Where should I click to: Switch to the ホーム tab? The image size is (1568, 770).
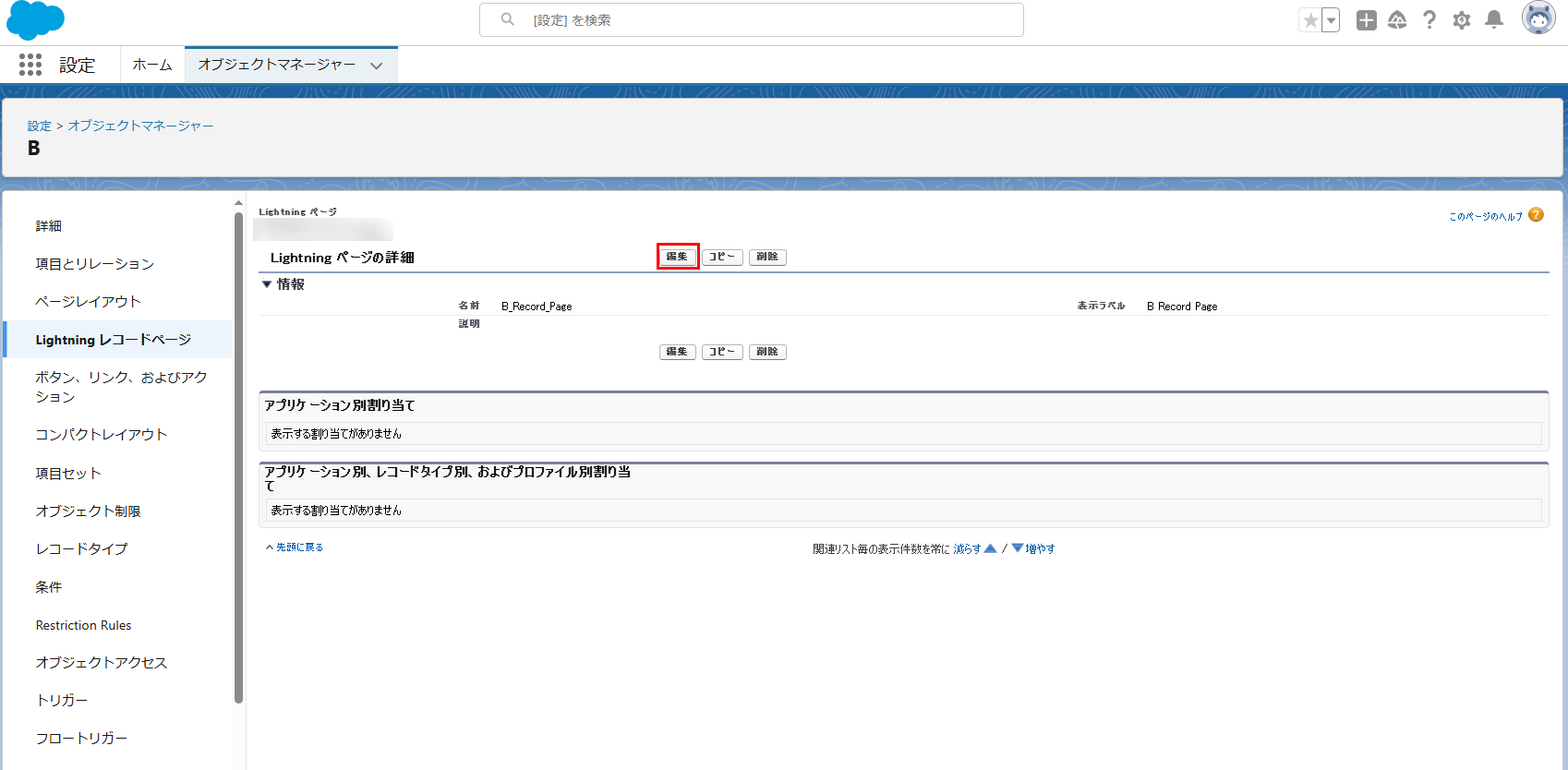[x=152, y=65]
